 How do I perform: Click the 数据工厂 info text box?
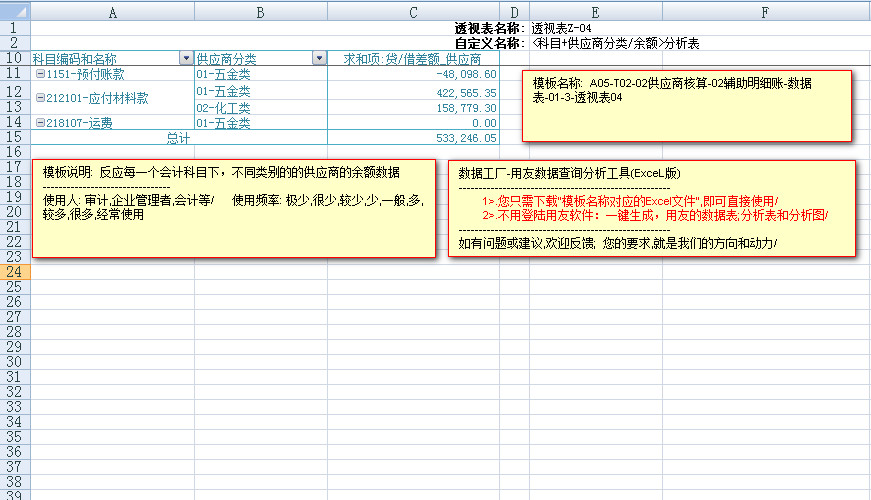click(652, 208)
